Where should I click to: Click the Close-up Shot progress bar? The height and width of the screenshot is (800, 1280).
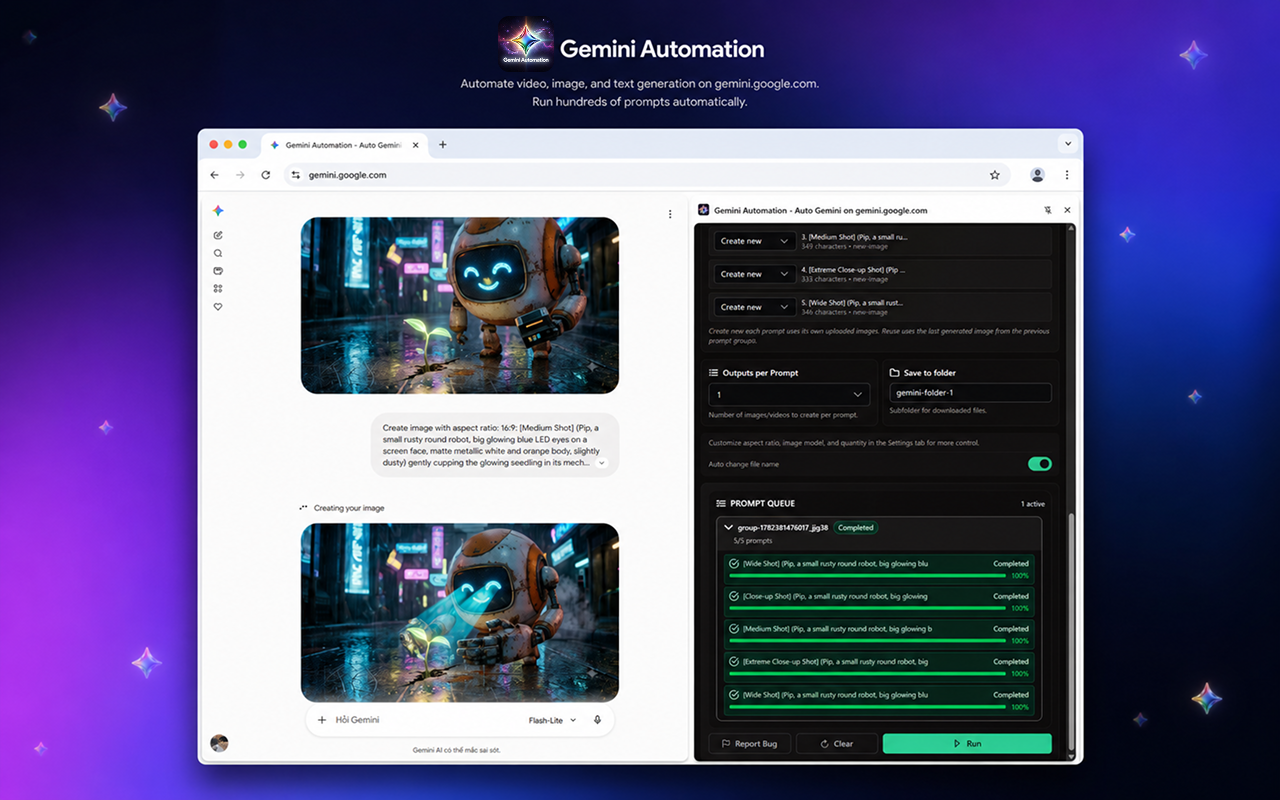tap(869, 608)
